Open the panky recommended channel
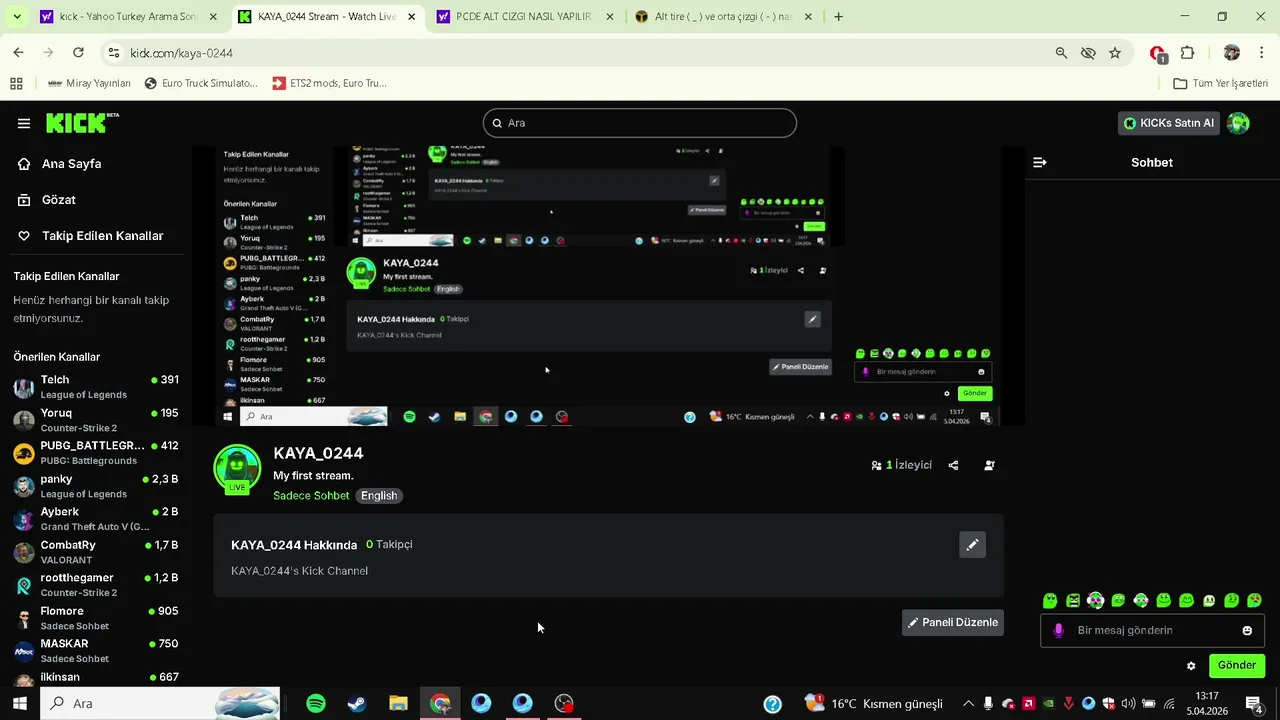The image size is (1280, 720). coord(96,486)
